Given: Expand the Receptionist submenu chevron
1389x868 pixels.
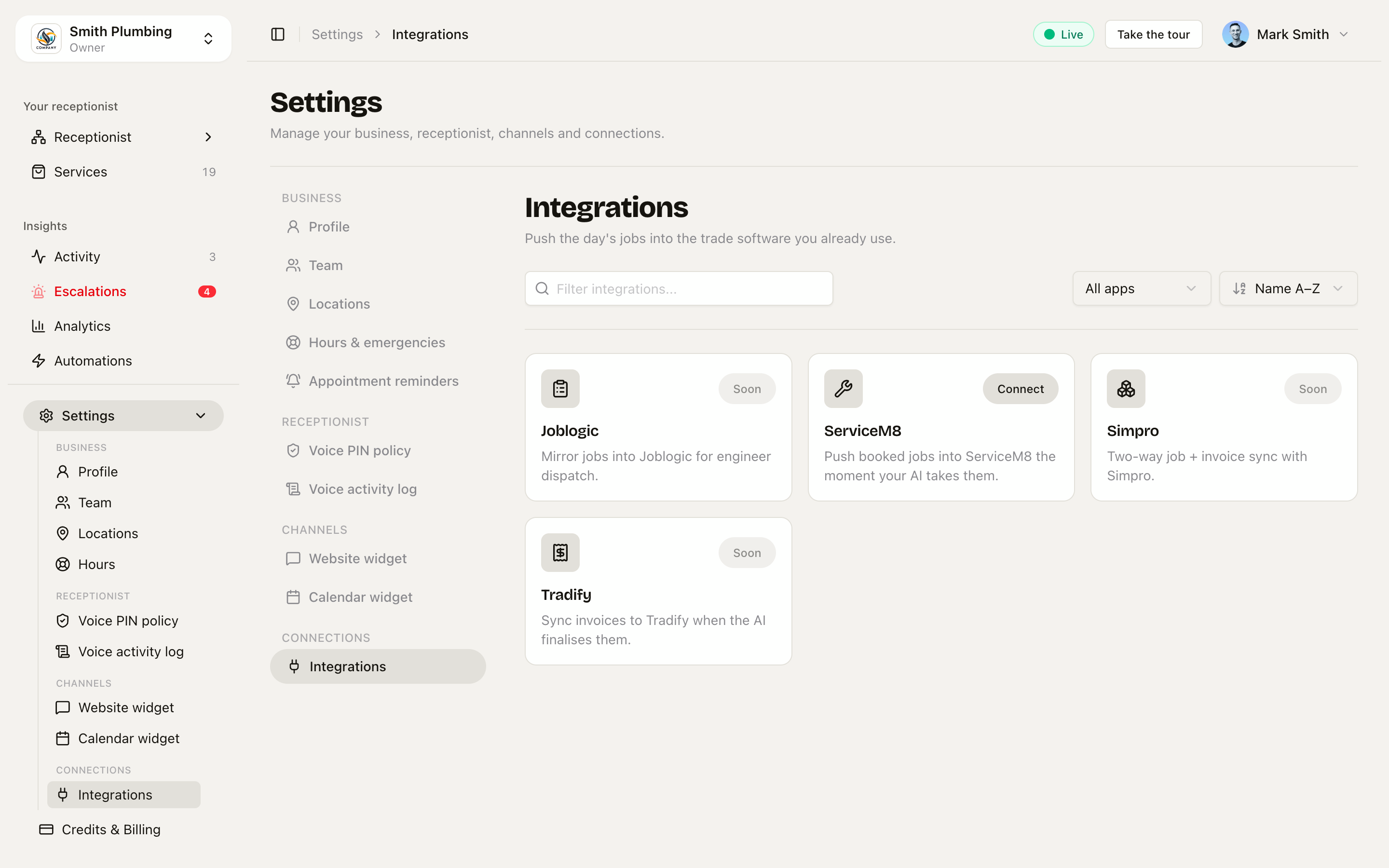Looking at the screenshot, I should [x=208, y=137].
